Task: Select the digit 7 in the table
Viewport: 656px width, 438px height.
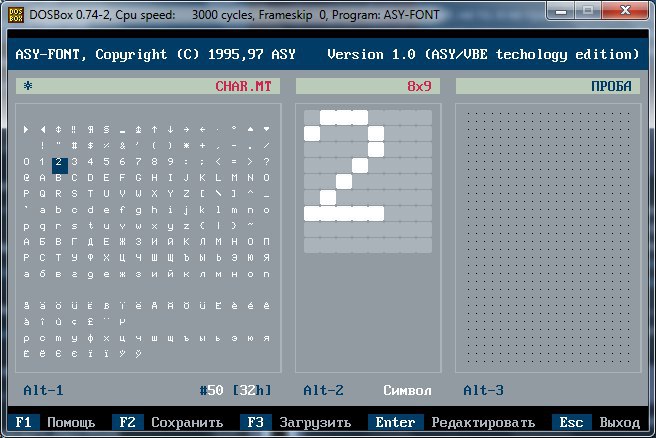Action: point(138,161)
